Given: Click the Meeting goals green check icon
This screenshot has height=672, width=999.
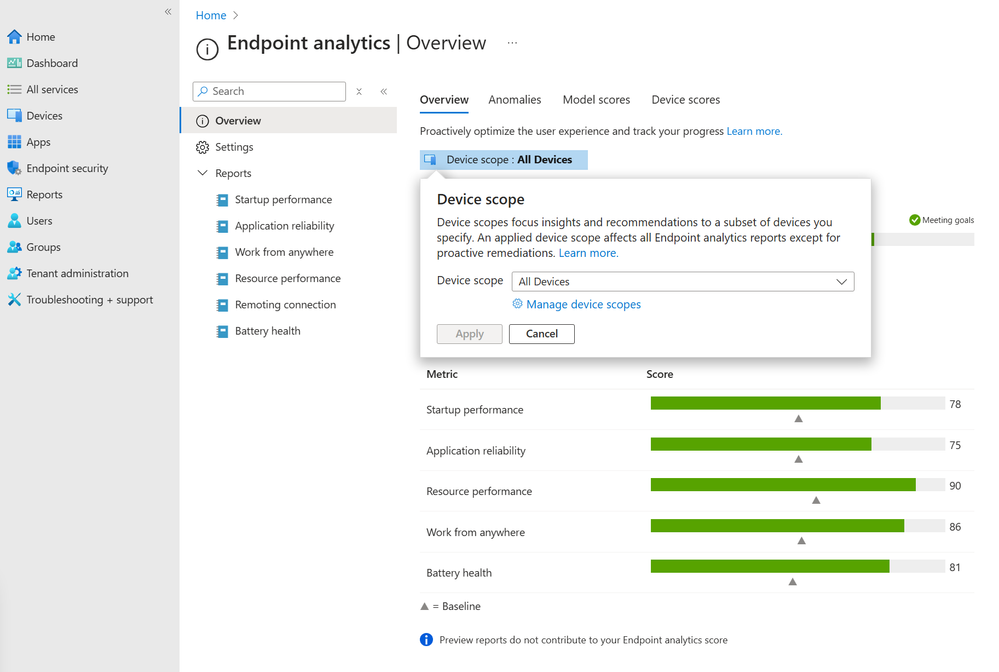Looking at the screenshot, I should tap(914, 220).
